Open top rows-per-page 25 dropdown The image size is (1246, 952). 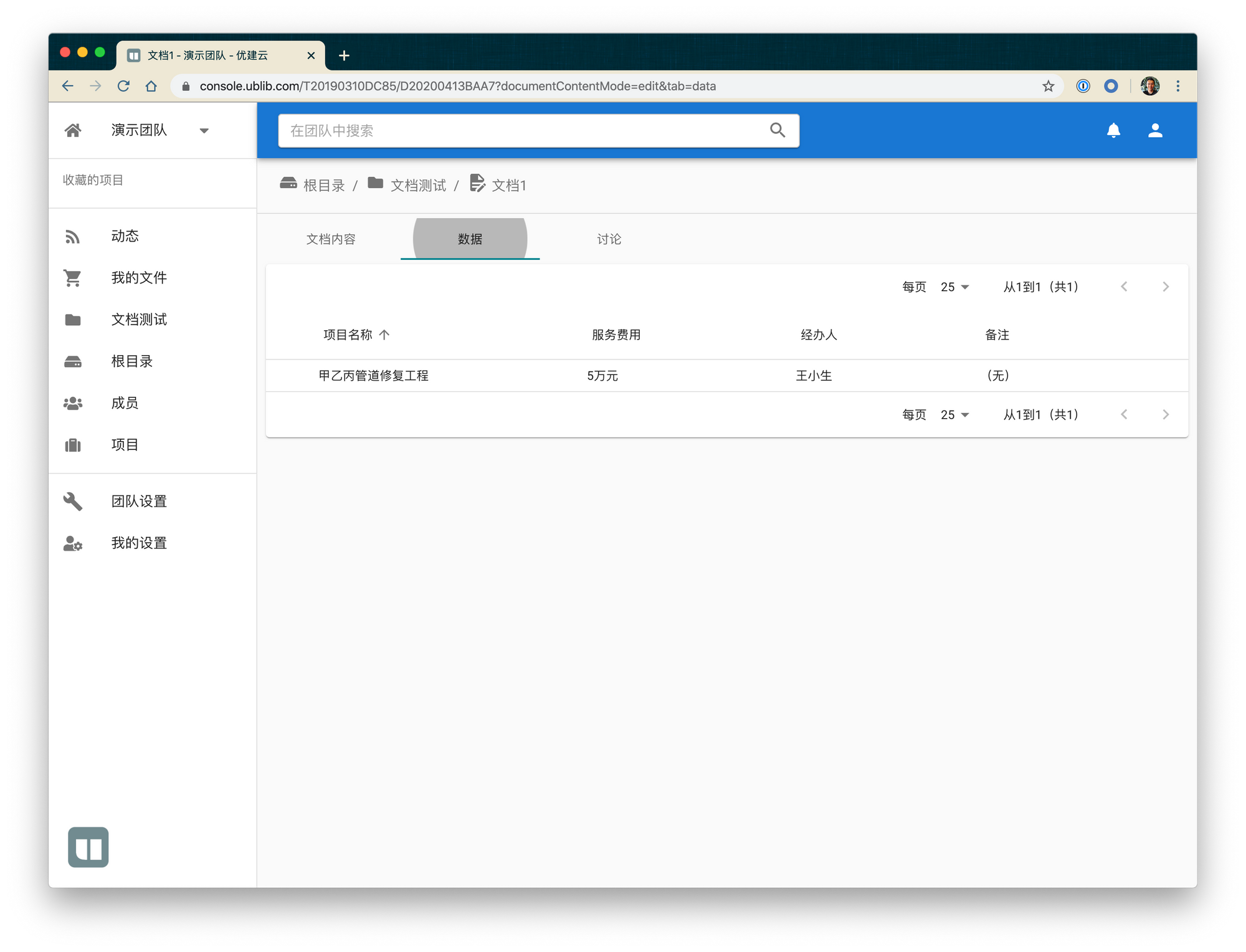[x=954, y=287]
